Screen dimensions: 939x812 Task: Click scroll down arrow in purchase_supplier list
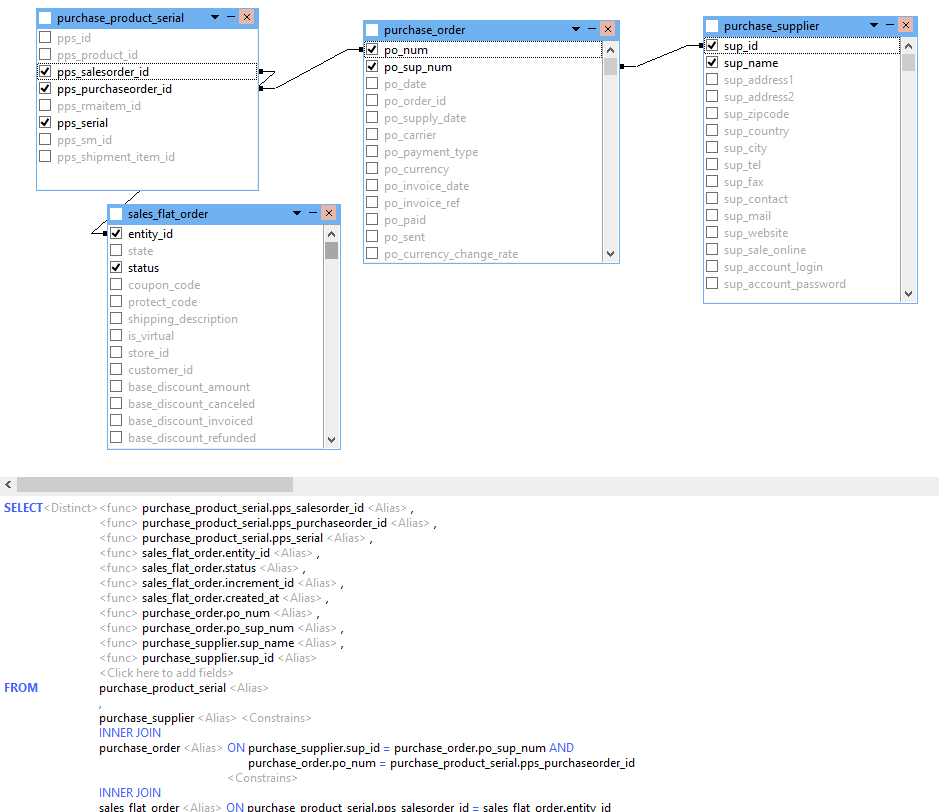pos(908,294)
